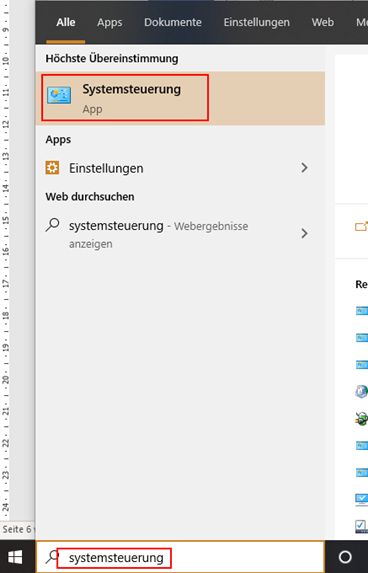Click magnifier icon beside web result
368x573 pixels.
click(x=53, y=225)
